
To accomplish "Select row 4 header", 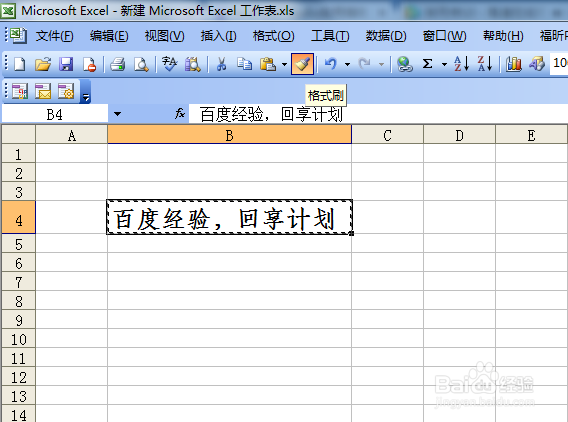I will 18,217.
